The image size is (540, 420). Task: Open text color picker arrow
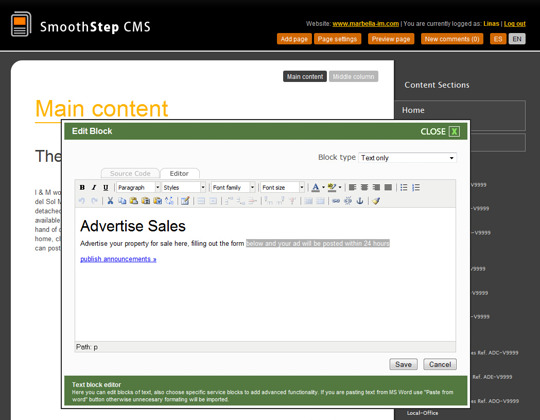click(x=323, y=187)
